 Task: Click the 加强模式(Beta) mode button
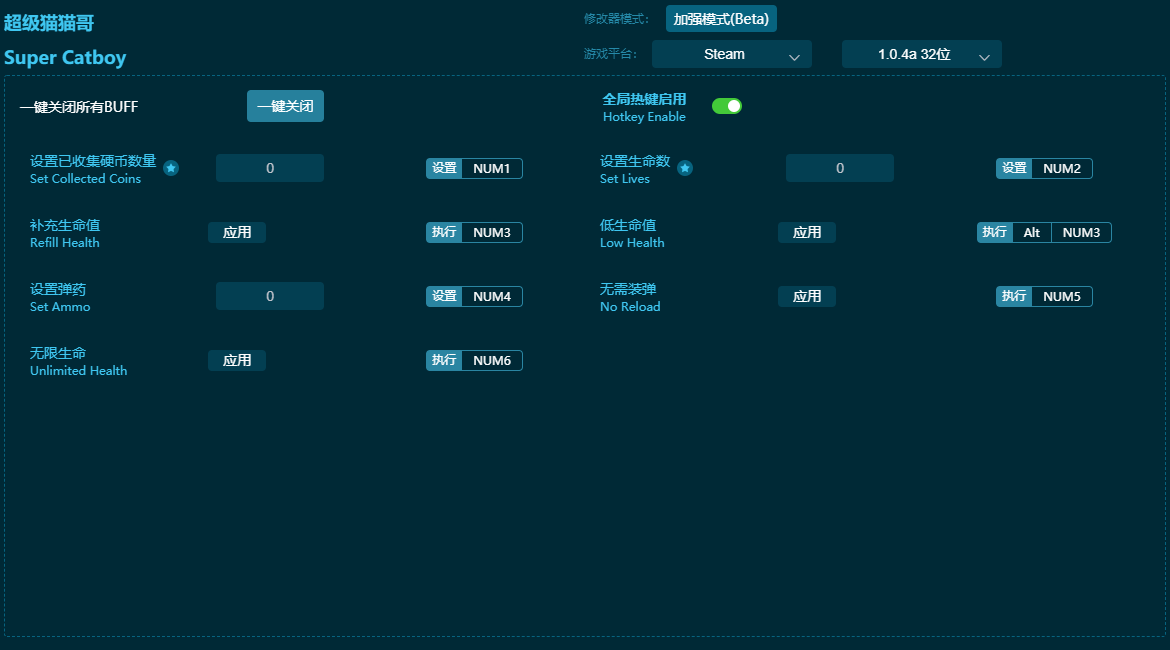tap(721, 19)
